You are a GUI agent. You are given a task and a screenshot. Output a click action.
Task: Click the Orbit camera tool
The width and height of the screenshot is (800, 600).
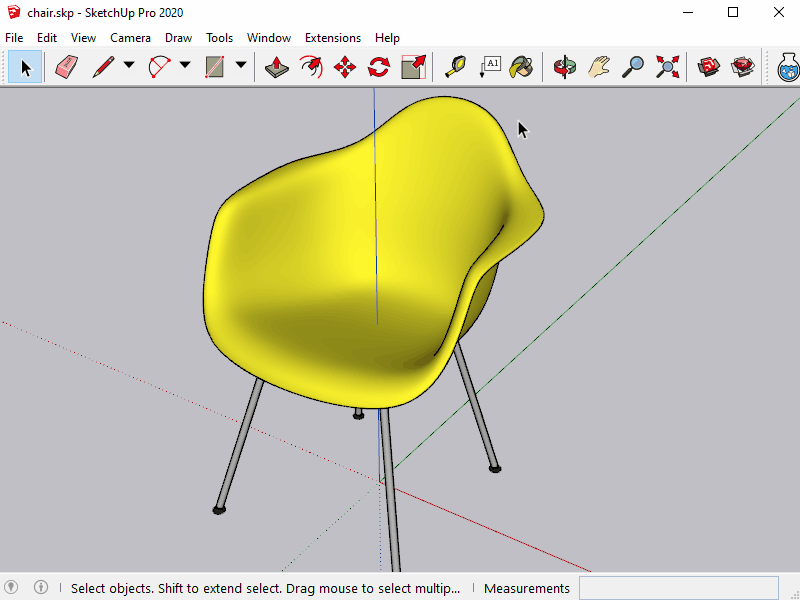(565, 67)
